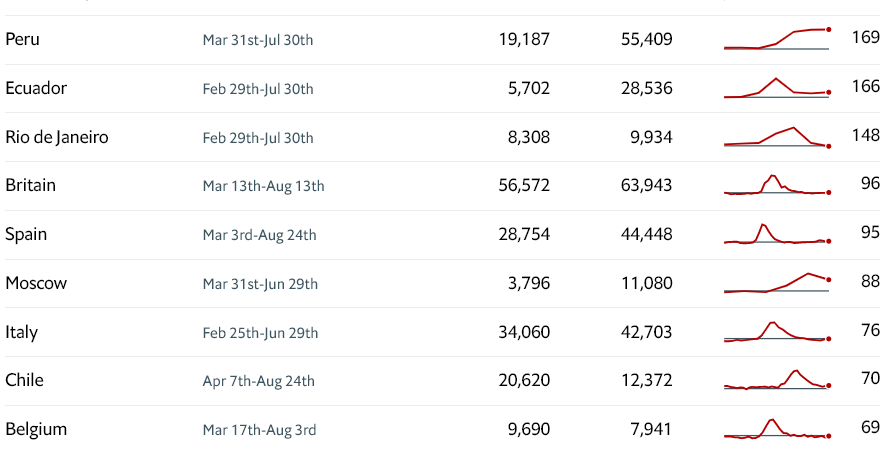Click the Italy trend sparkline
895x450 pixels.
(x=777, y=332)
